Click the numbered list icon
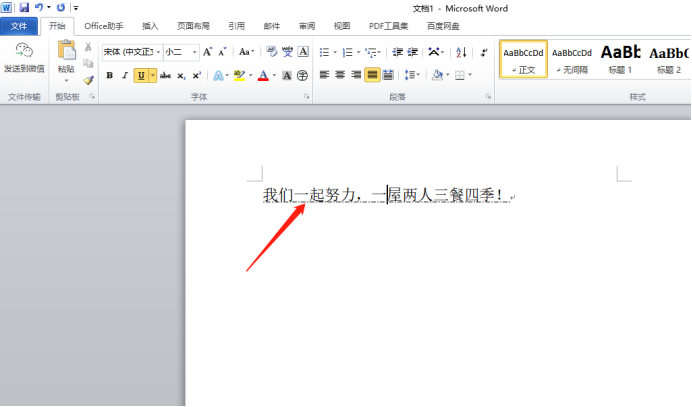The height and width of the screenshot is (407, 692). click(348, 53)
